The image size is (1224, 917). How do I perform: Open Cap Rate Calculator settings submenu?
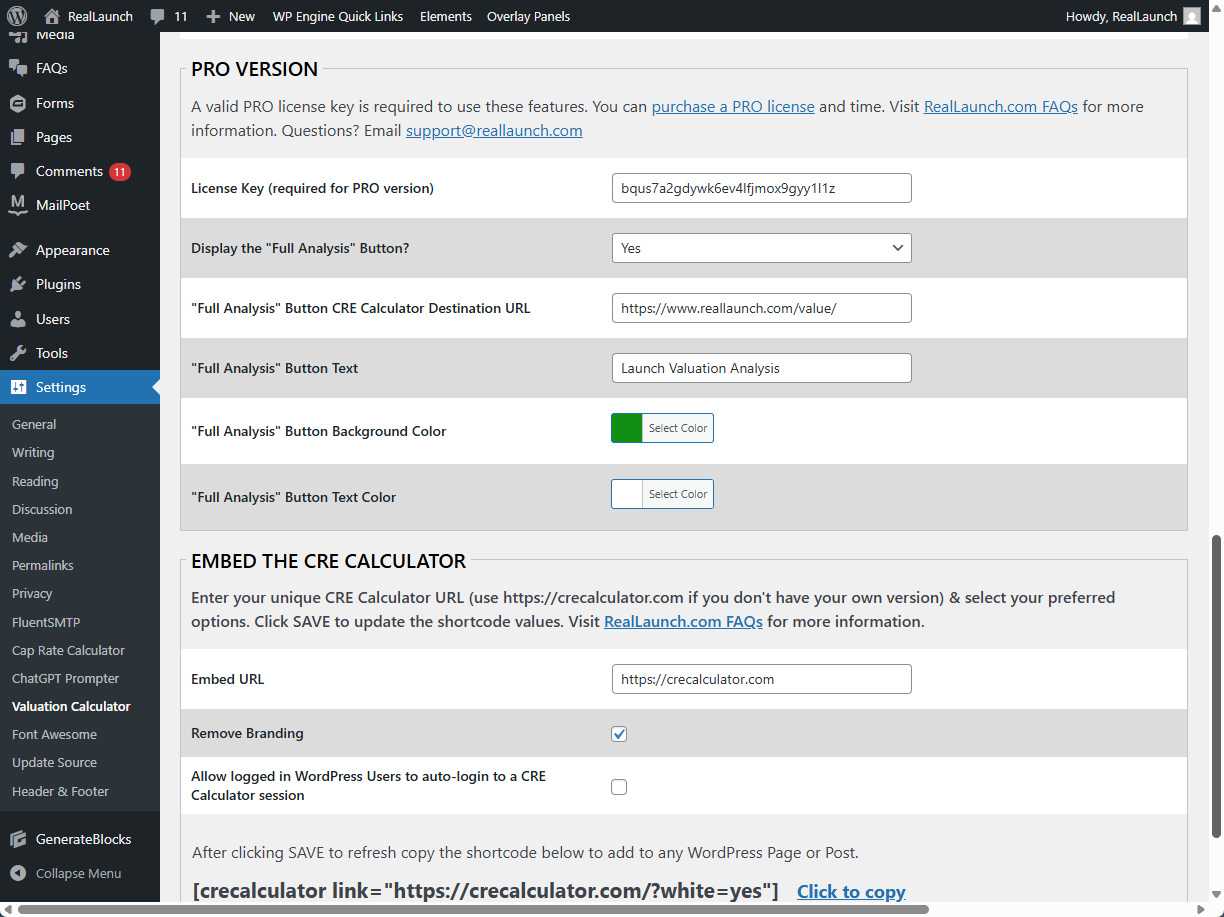tap(68, 650)
